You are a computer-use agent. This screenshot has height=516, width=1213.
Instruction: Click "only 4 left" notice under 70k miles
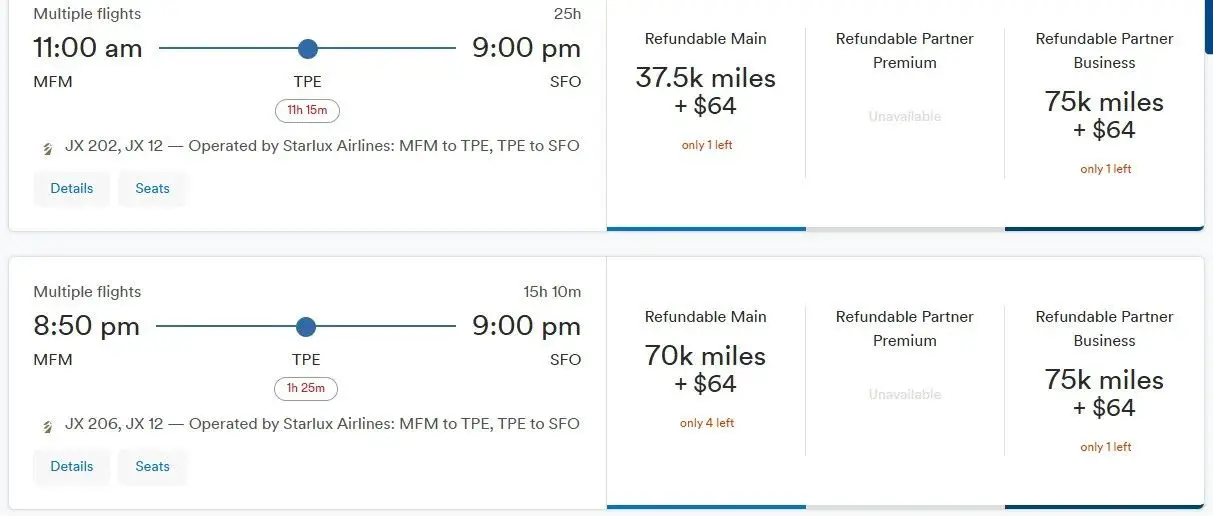point(707,423)
